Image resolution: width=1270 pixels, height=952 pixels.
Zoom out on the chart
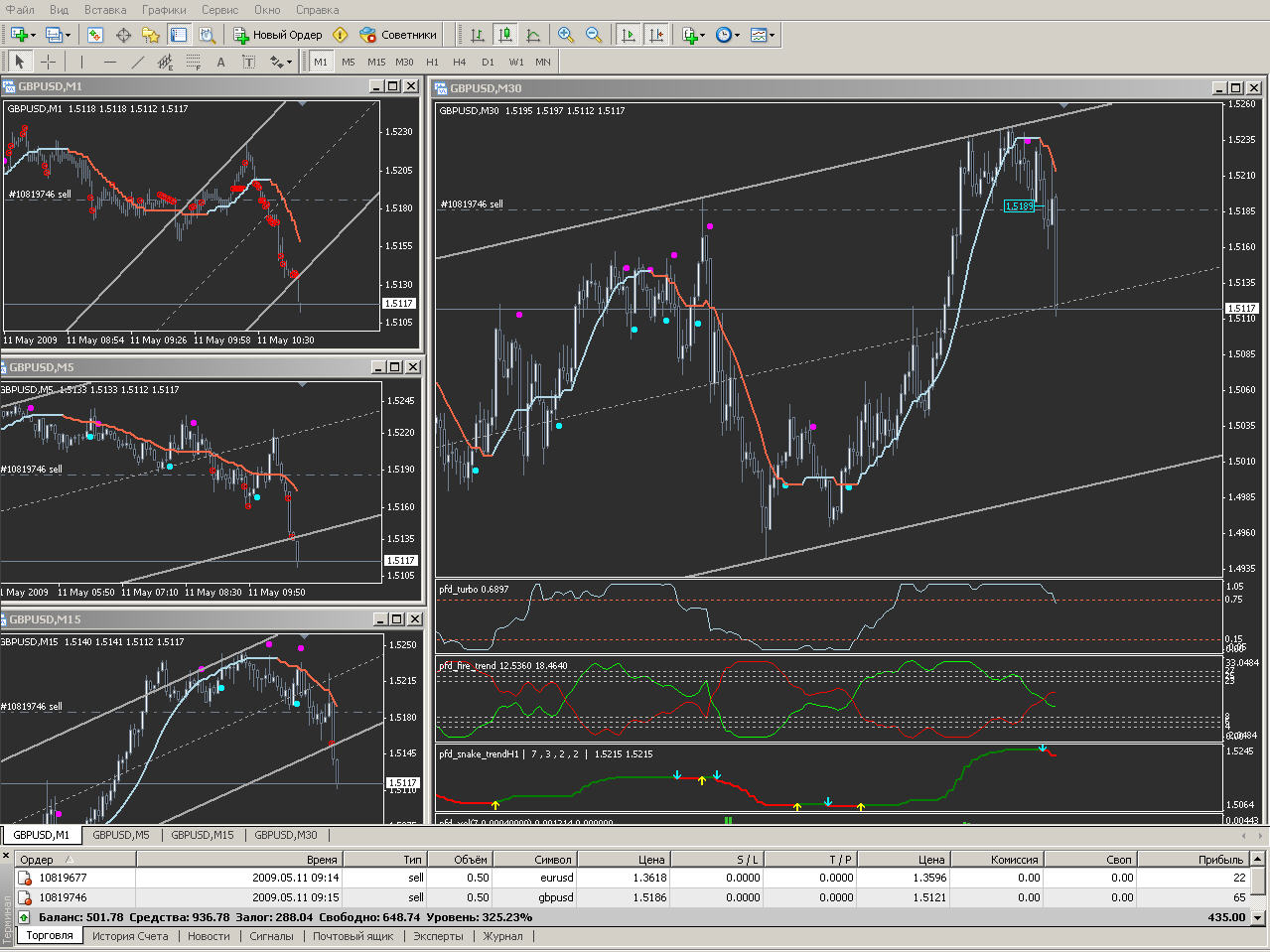coord(594,35)
